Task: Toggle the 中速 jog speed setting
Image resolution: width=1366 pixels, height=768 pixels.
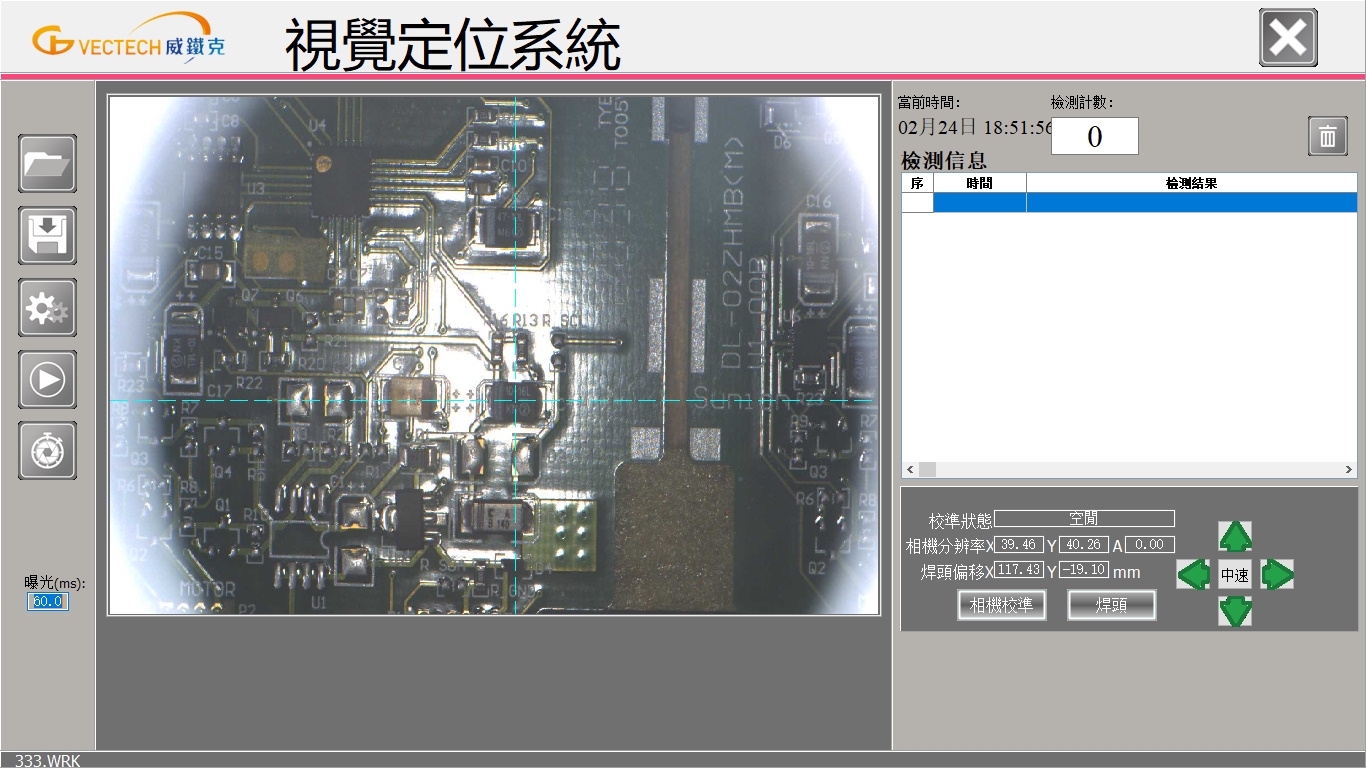Action: (1235, 575)
